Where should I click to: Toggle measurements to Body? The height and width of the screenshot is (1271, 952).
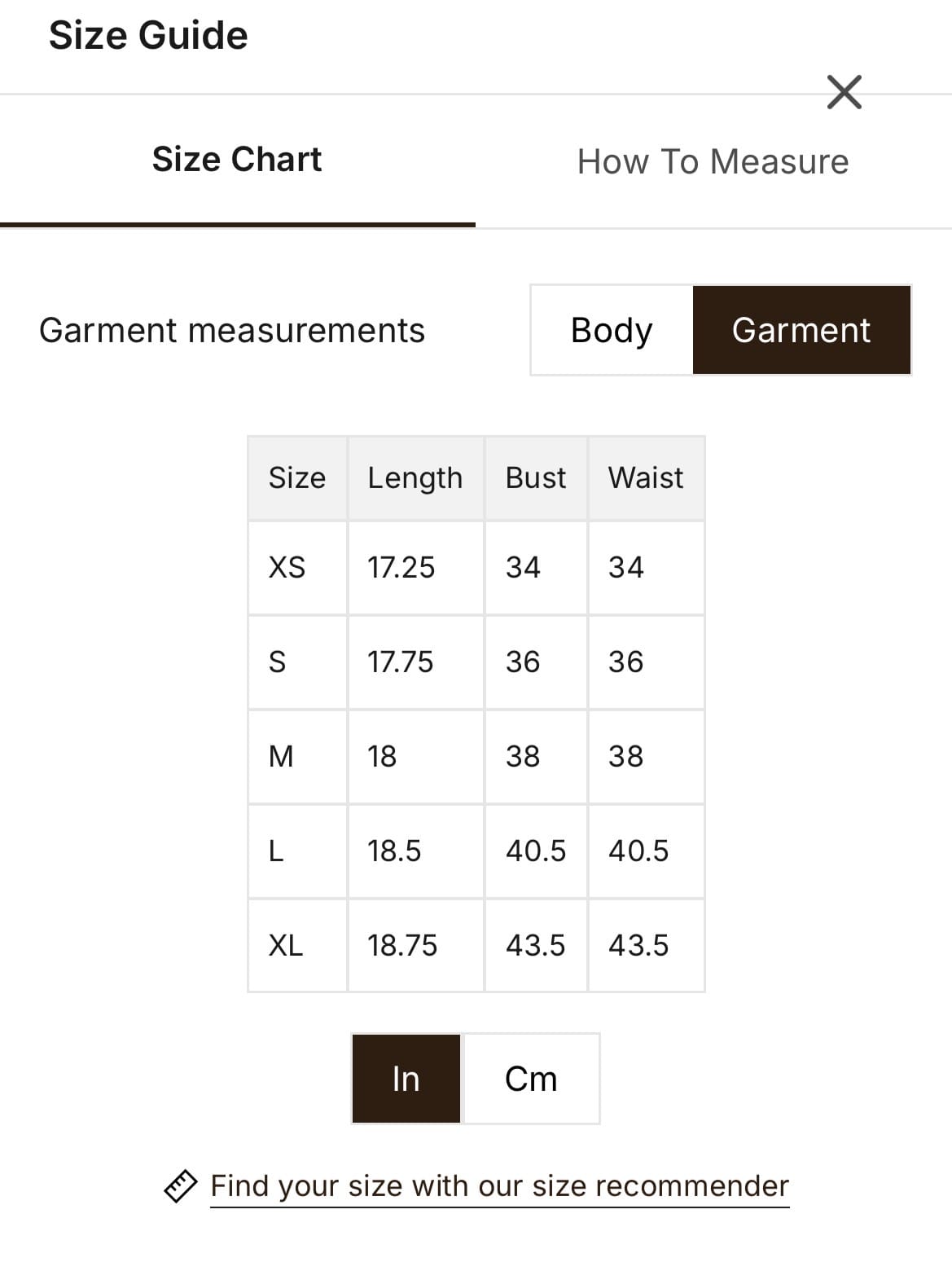tap(612, 330)
